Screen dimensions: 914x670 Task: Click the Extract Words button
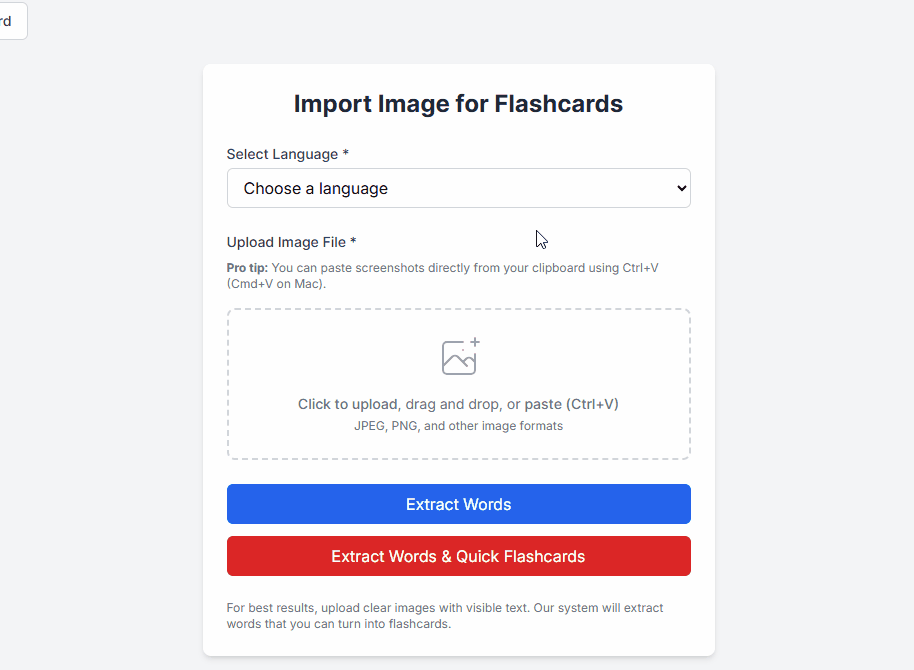tap(458, 504)
